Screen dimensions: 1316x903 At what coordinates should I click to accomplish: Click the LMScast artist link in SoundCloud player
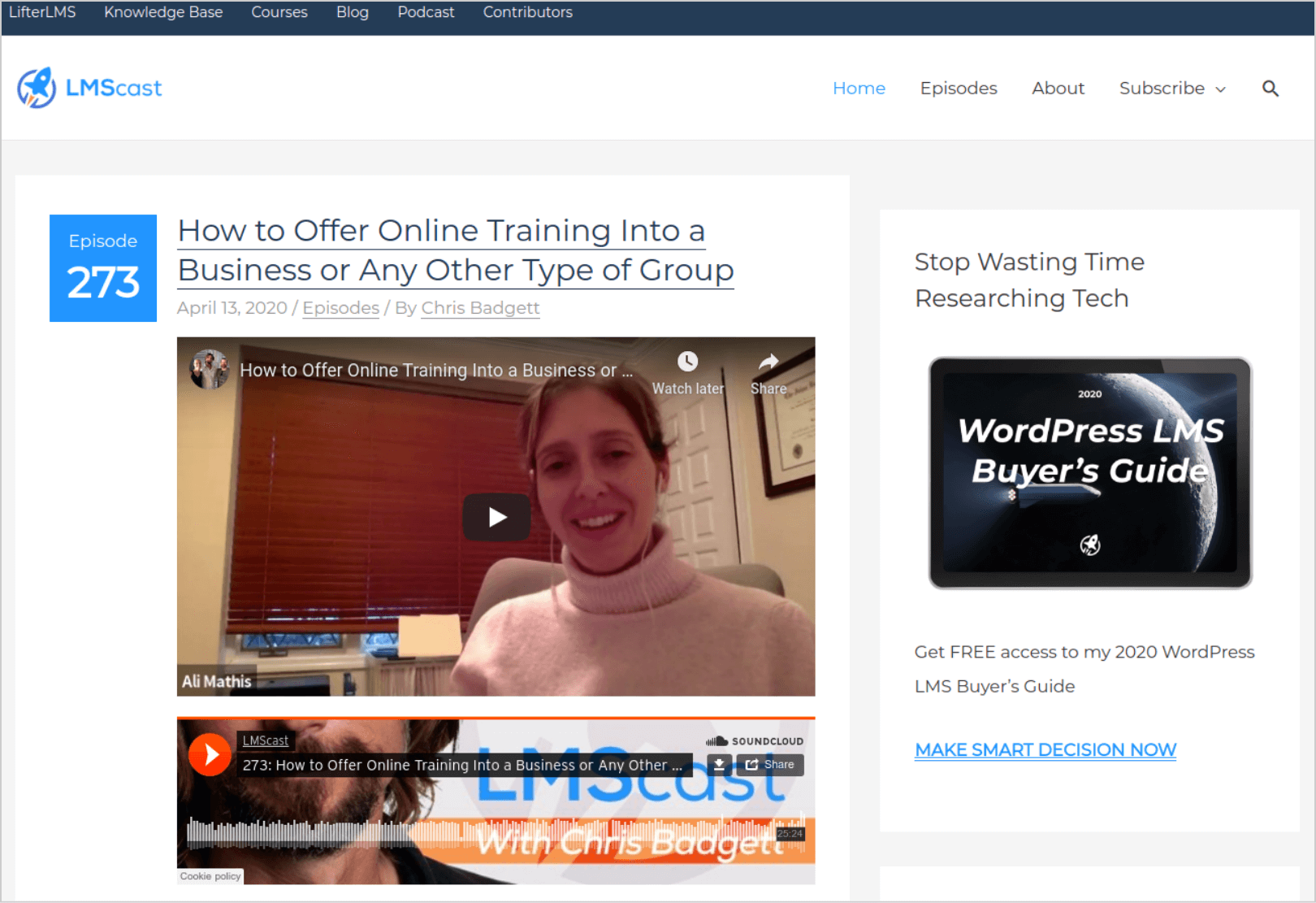pyautogui.click(x=266, y=740)
